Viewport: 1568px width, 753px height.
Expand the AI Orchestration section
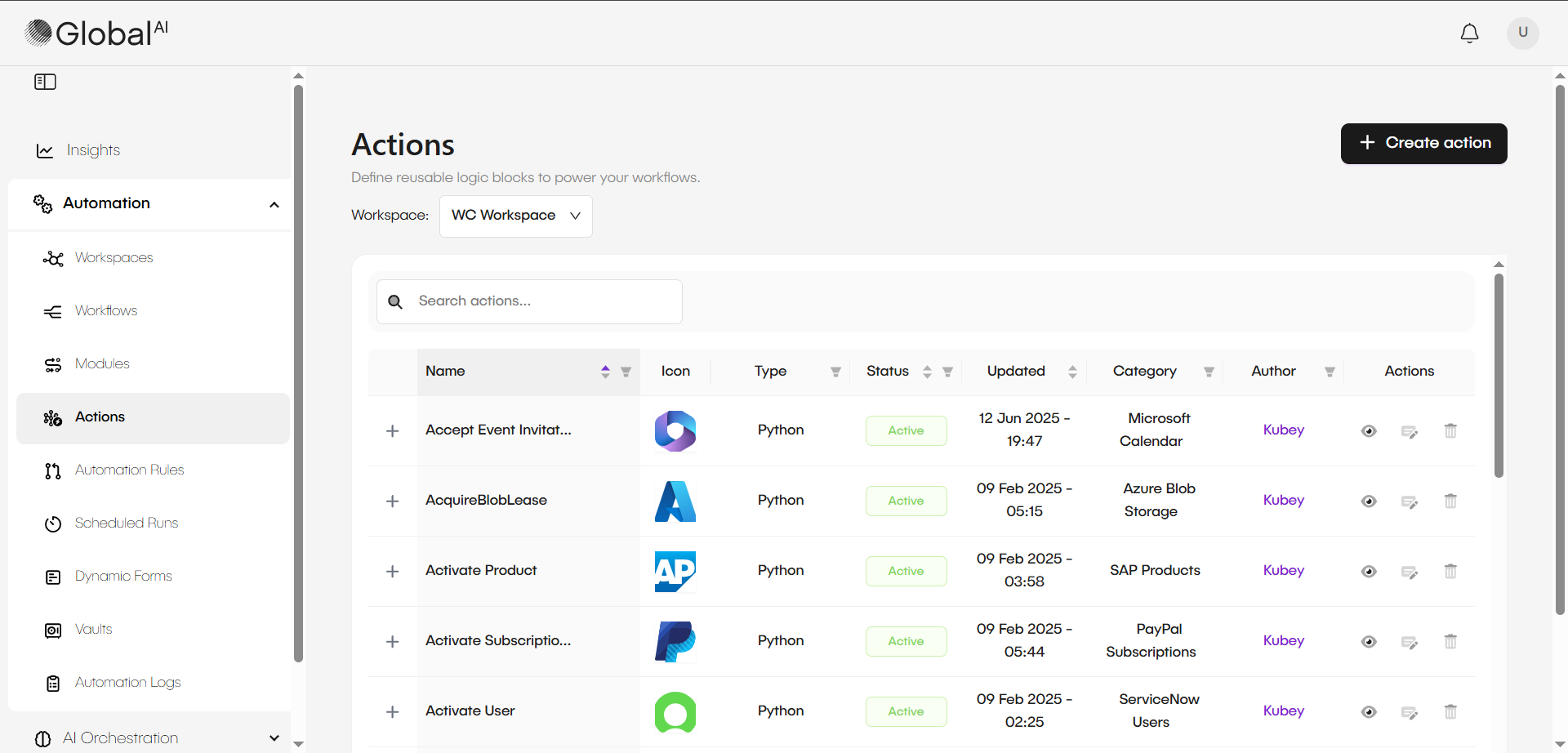(274, 738)
